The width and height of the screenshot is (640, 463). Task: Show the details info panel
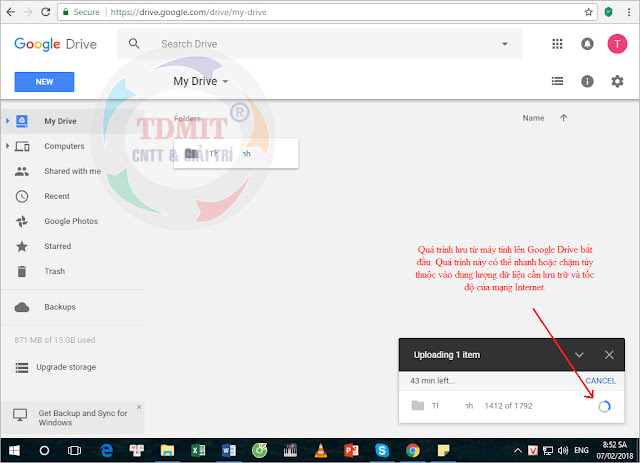(587, 81)
